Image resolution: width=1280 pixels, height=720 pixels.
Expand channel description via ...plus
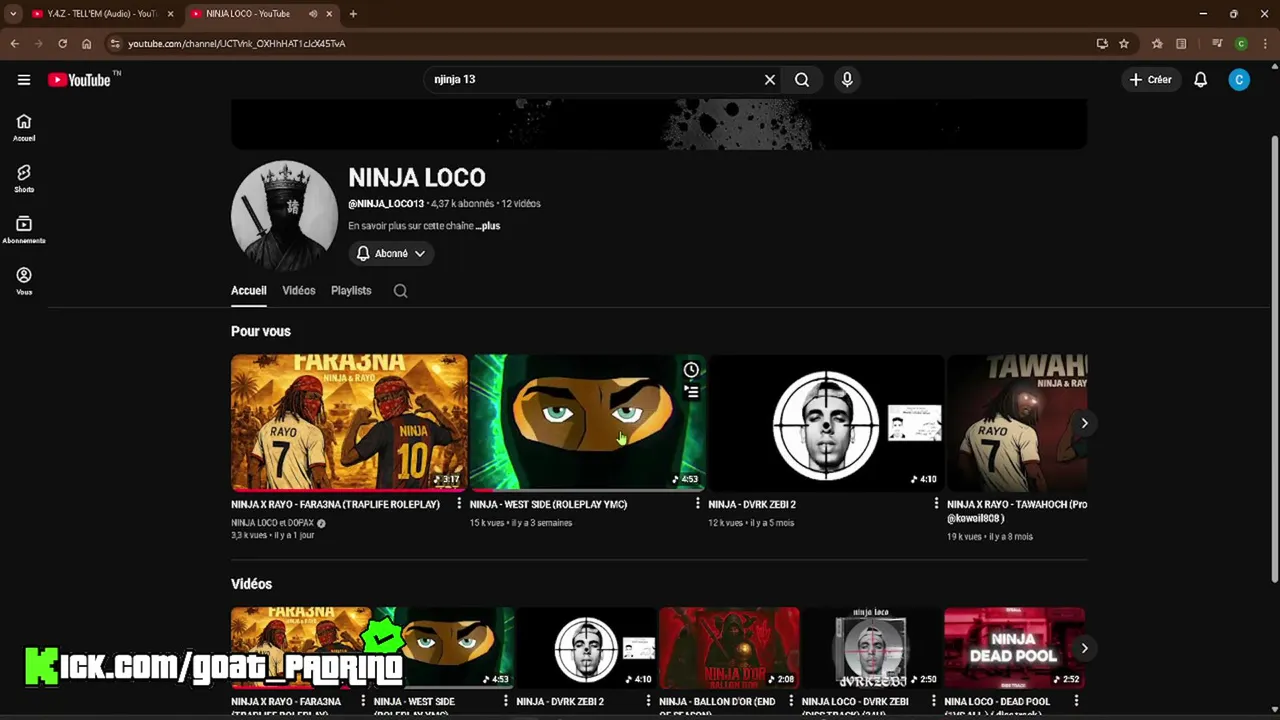(x=488, y=226)
